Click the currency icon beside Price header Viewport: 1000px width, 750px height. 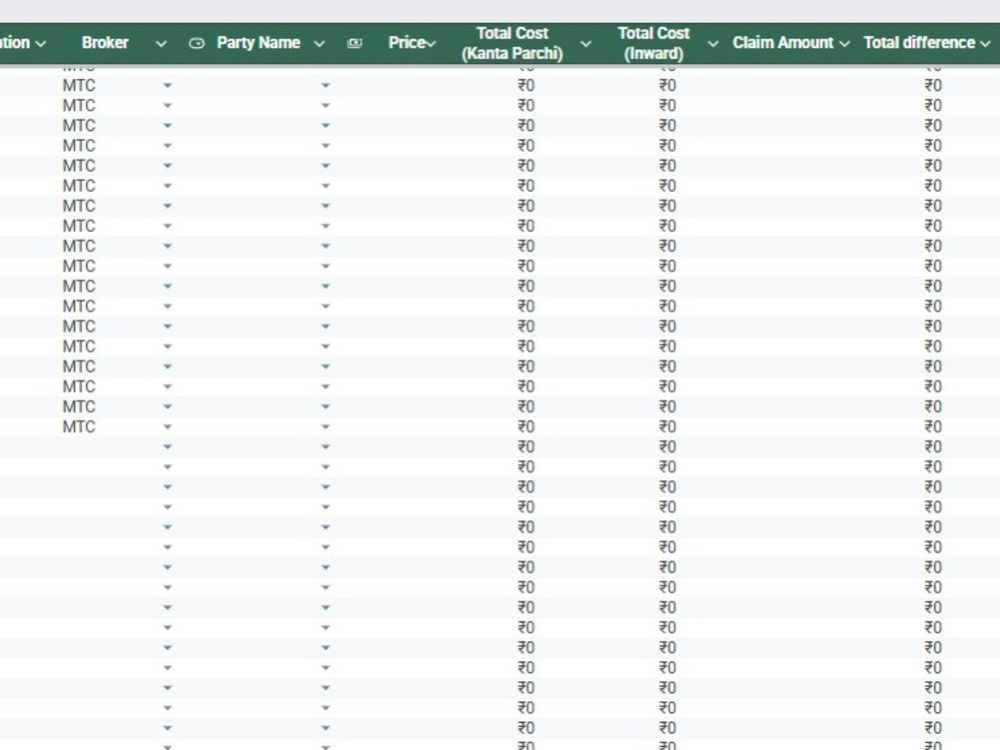click(355, 43)
